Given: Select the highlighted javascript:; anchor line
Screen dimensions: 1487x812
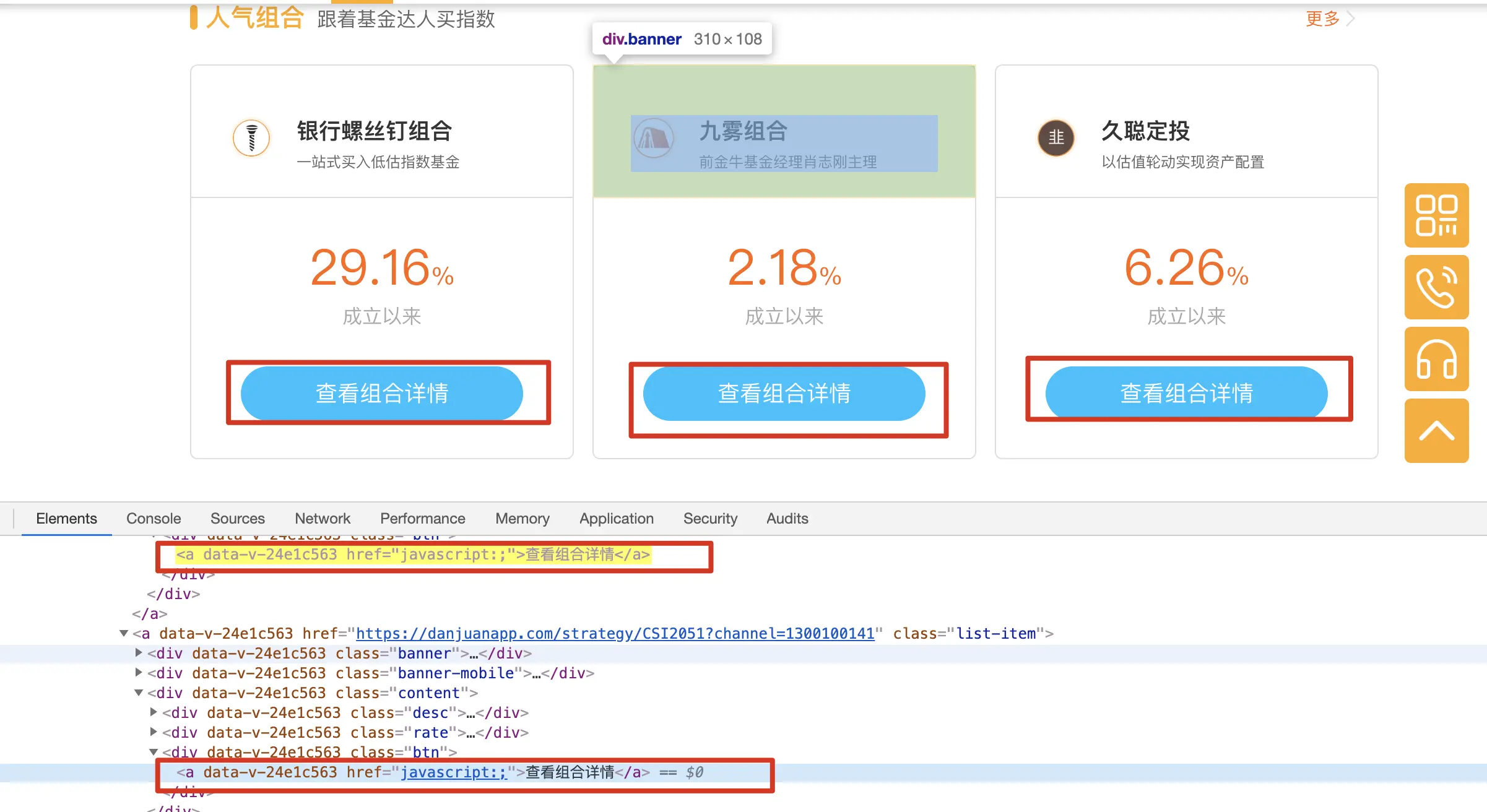Looking at the screenshot, I should pos(413,555).
